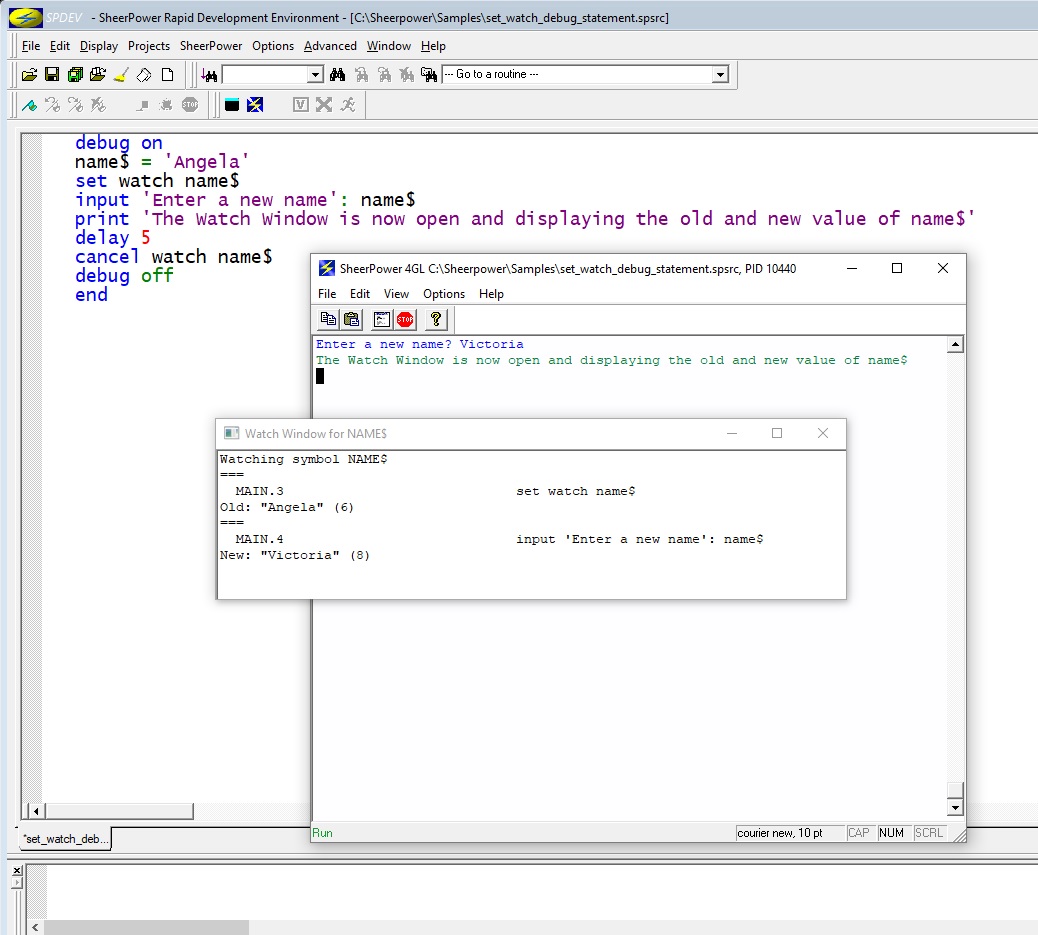Open Options menu in SheerPower 4GL window
This screenshot has height=935, width=1038.
pos(444,293)
